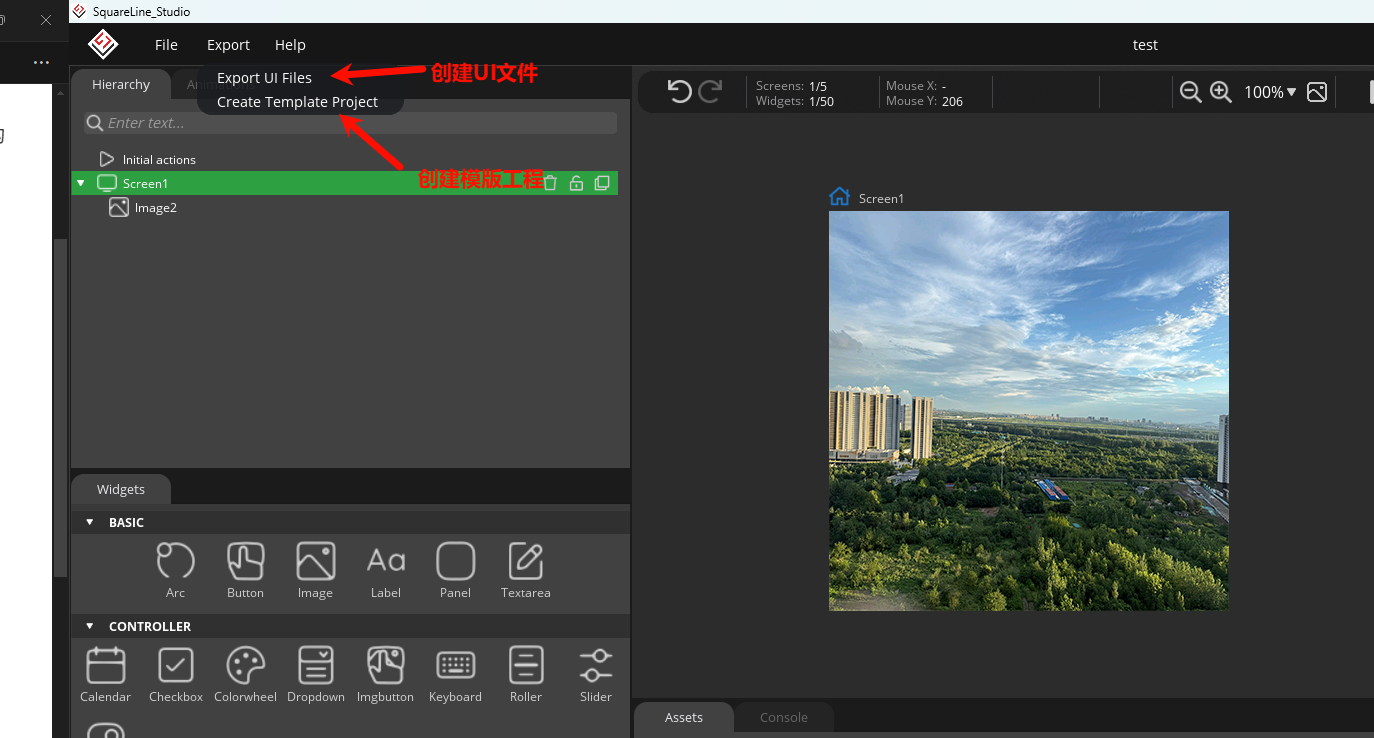
Task: Click the redo arrow icon
Action: coord(711,92)
